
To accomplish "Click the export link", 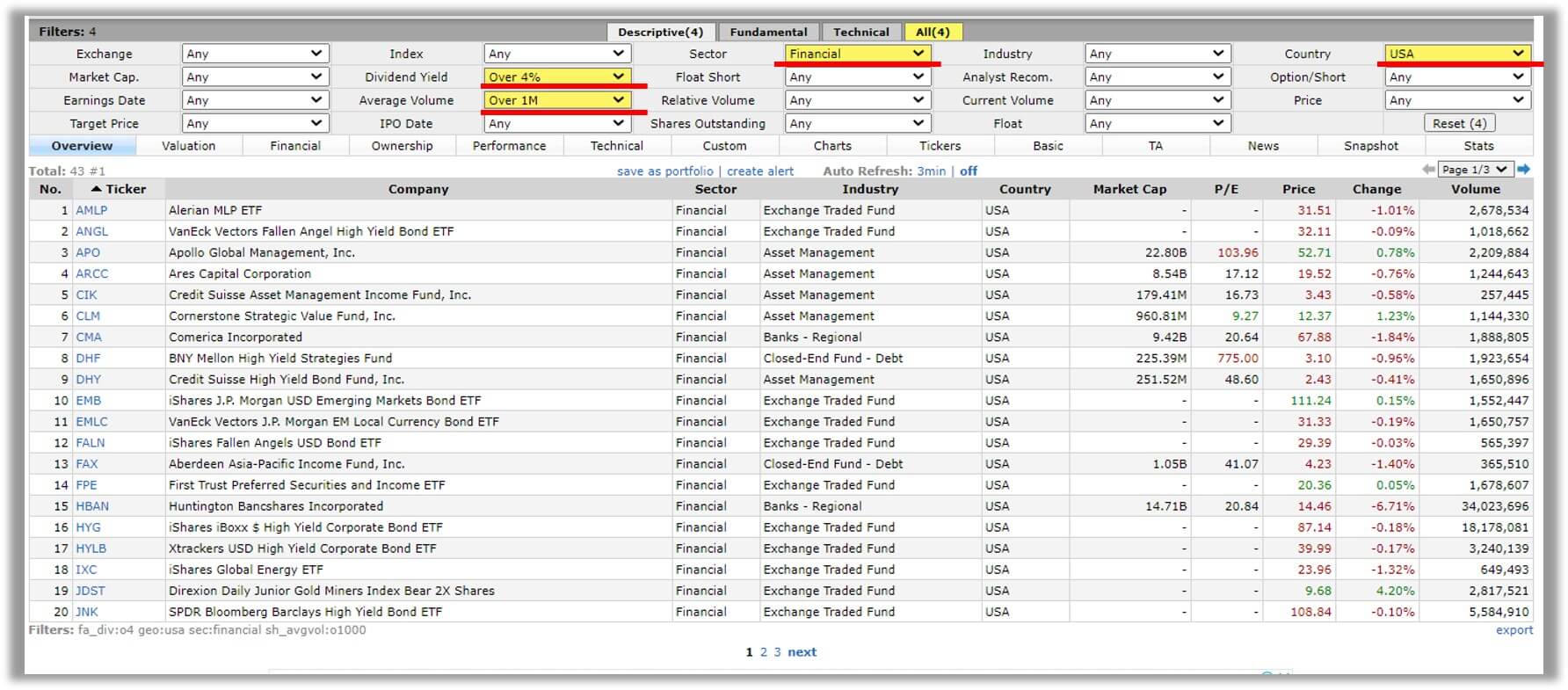I will [x=1514, y=630].
